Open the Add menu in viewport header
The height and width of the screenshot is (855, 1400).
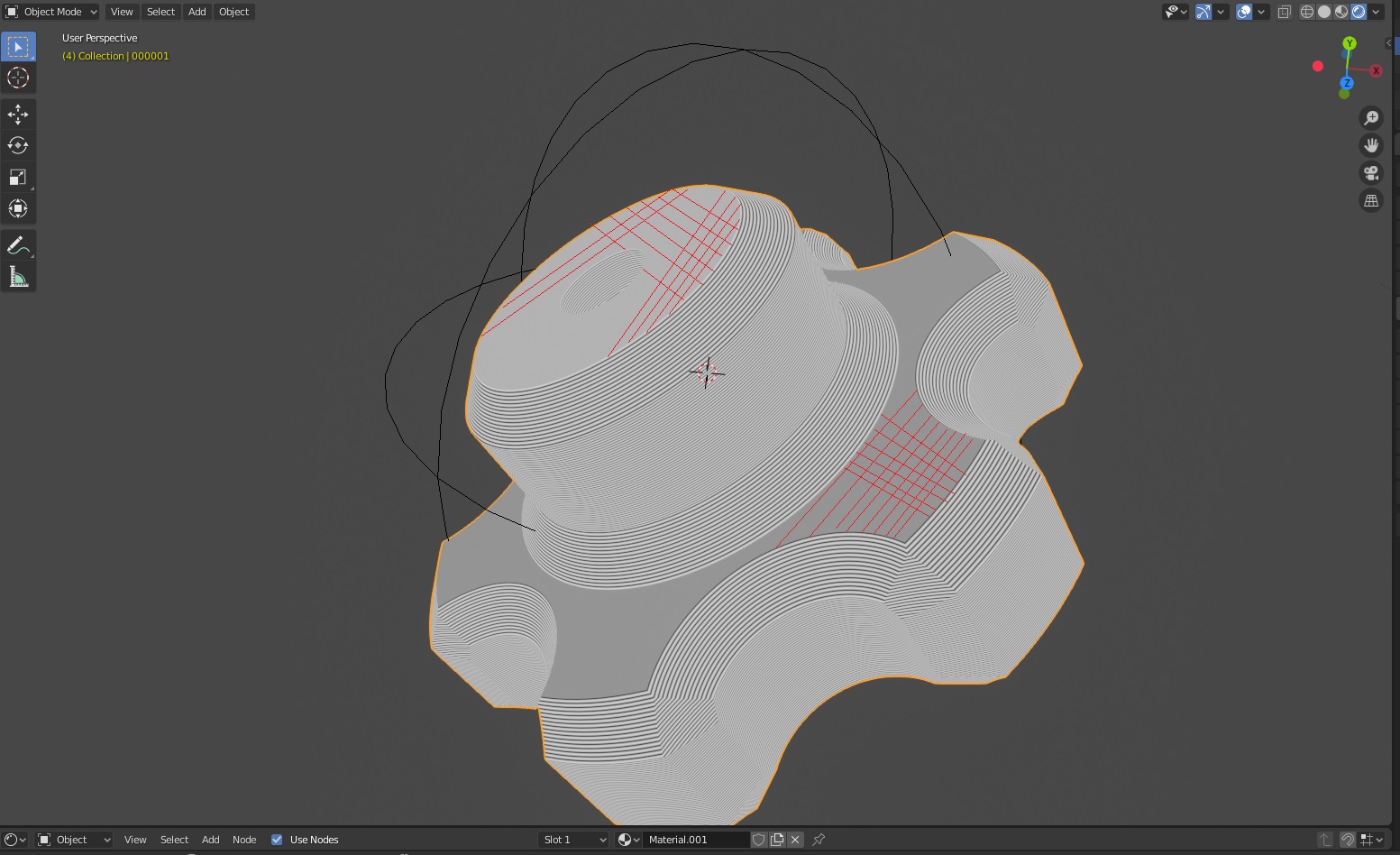197,12
